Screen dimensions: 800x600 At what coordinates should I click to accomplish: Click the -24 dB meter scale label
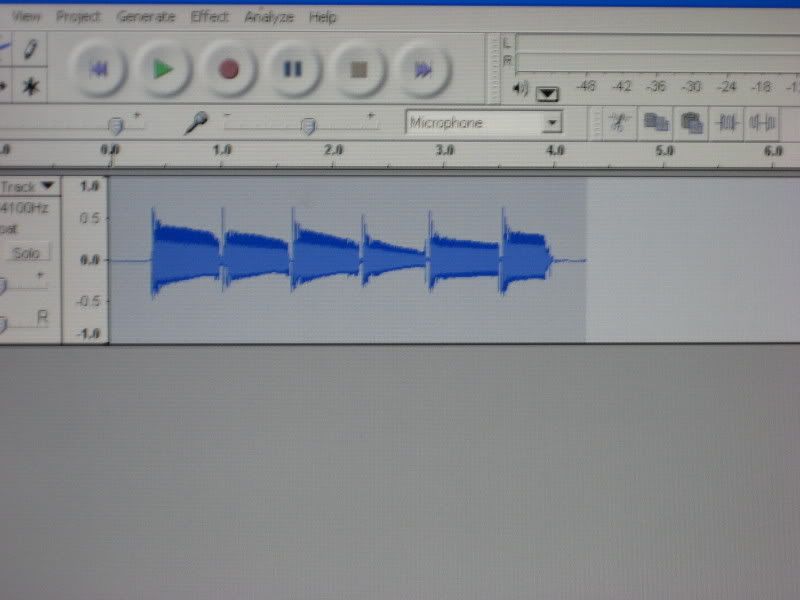tap(726, 87)
